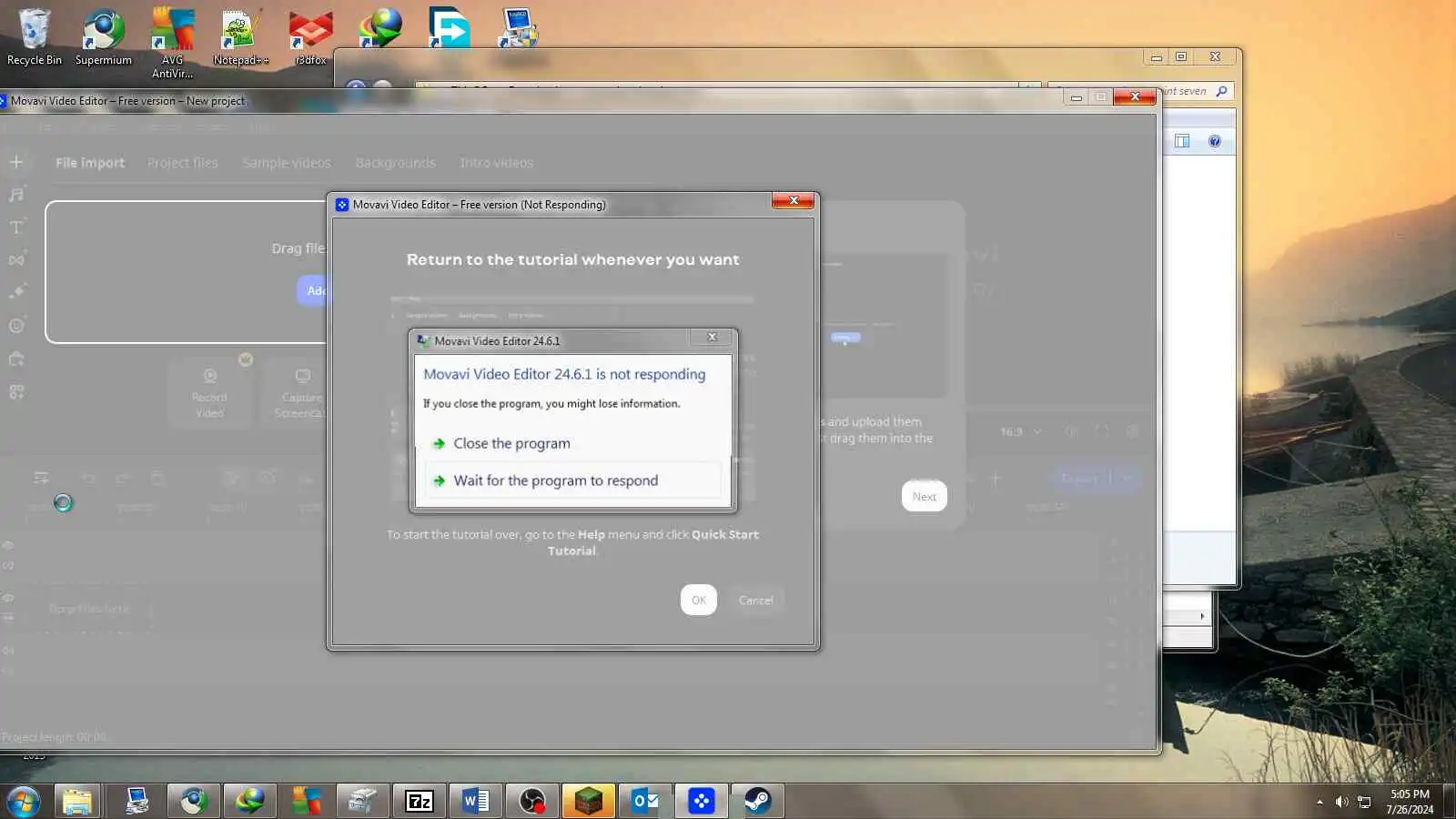Close the Not Responding tutorial window
This screenshot has width=1456, height=819.
[794, 200]
